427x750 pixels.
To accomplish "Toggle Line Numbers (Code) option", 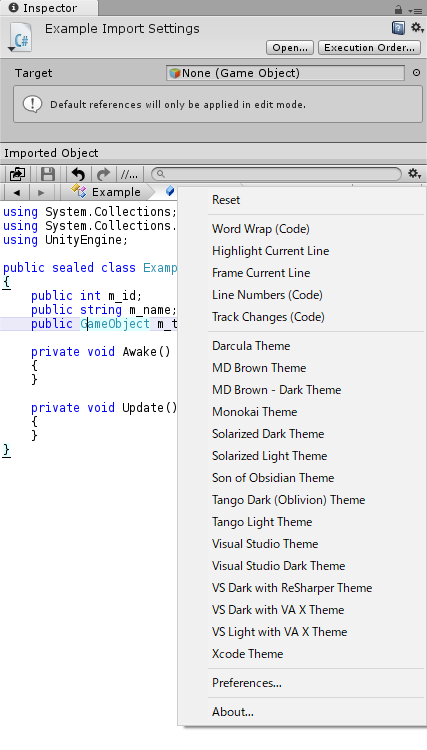I will pyautogui.click(x=267, y=295).
